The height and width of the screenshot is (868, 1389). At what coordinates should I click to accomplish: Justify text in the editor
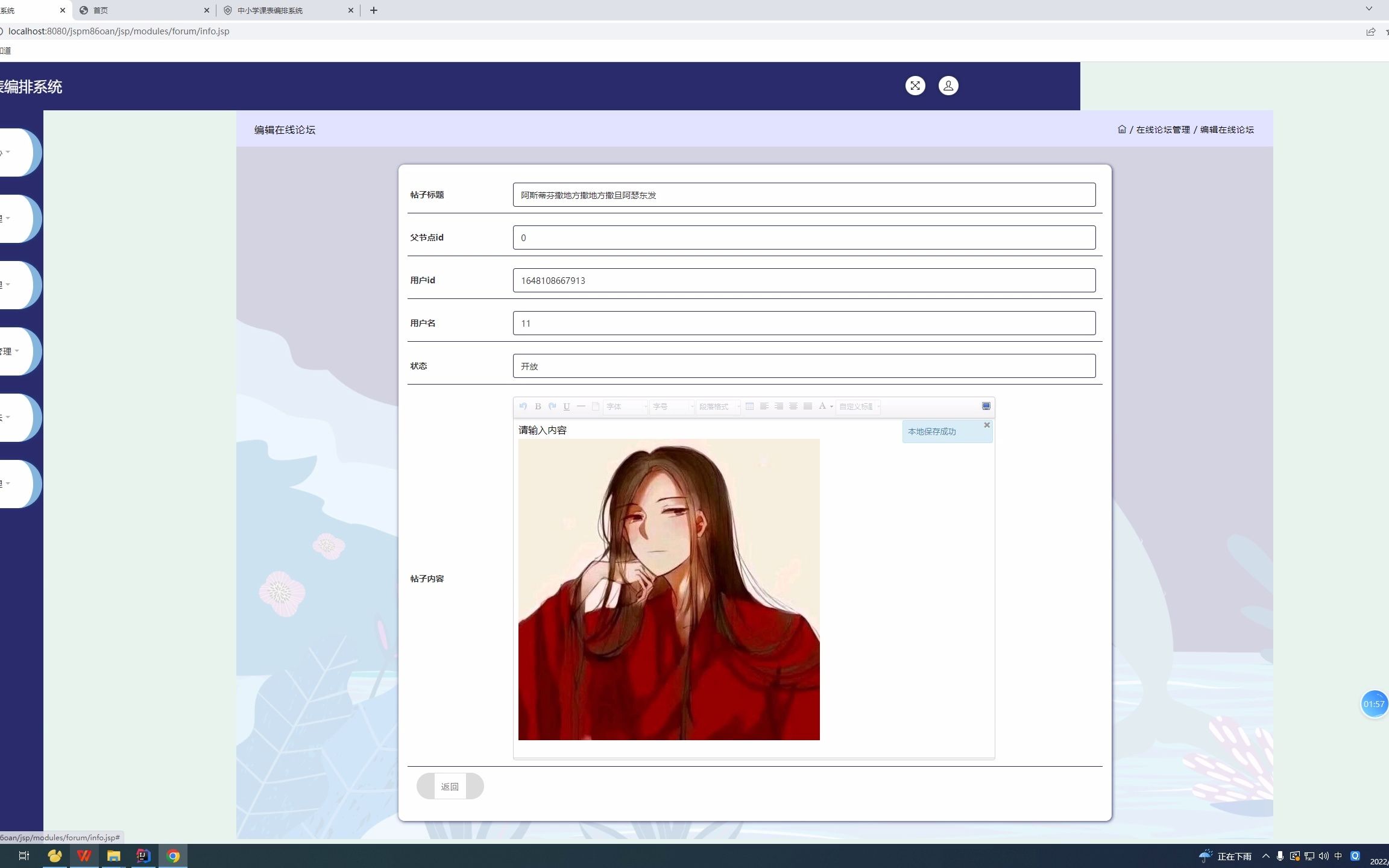[808, 406]
